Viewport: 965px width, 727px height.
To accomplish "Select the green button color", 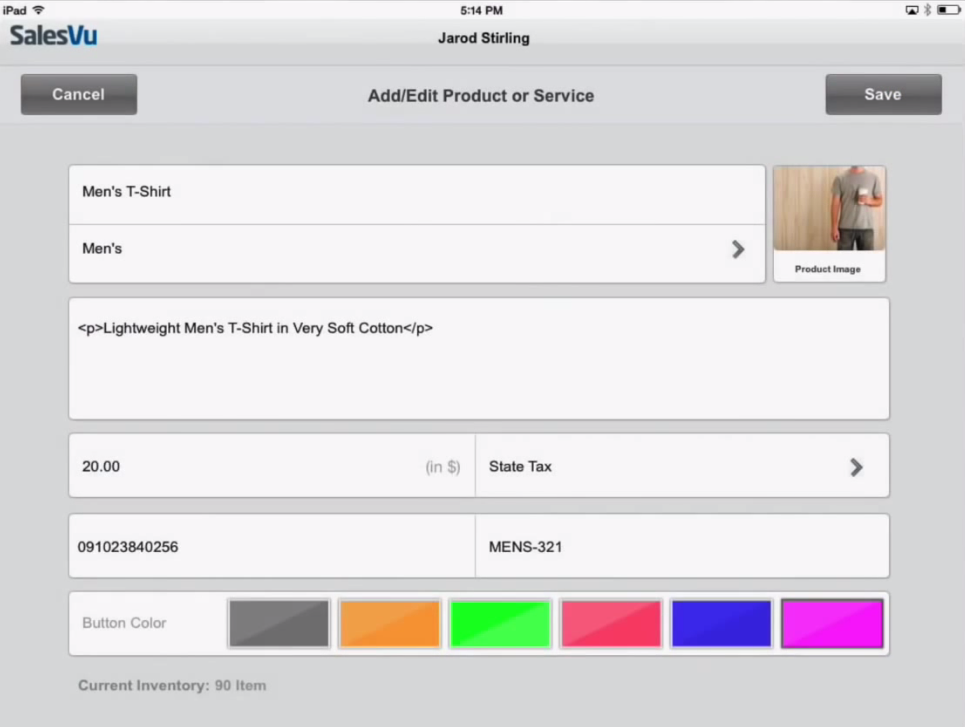I will coord(500,624).
